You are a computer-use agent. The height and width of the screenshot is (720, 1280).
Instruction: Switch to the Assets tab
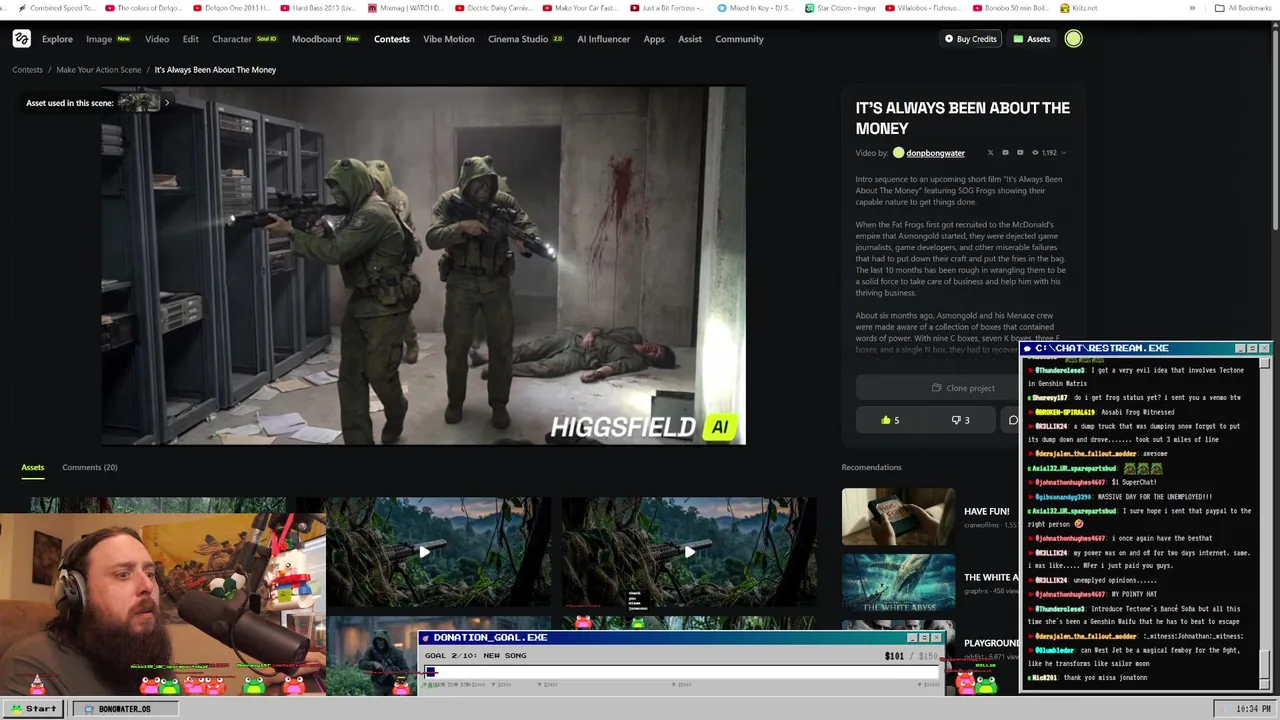33,467
